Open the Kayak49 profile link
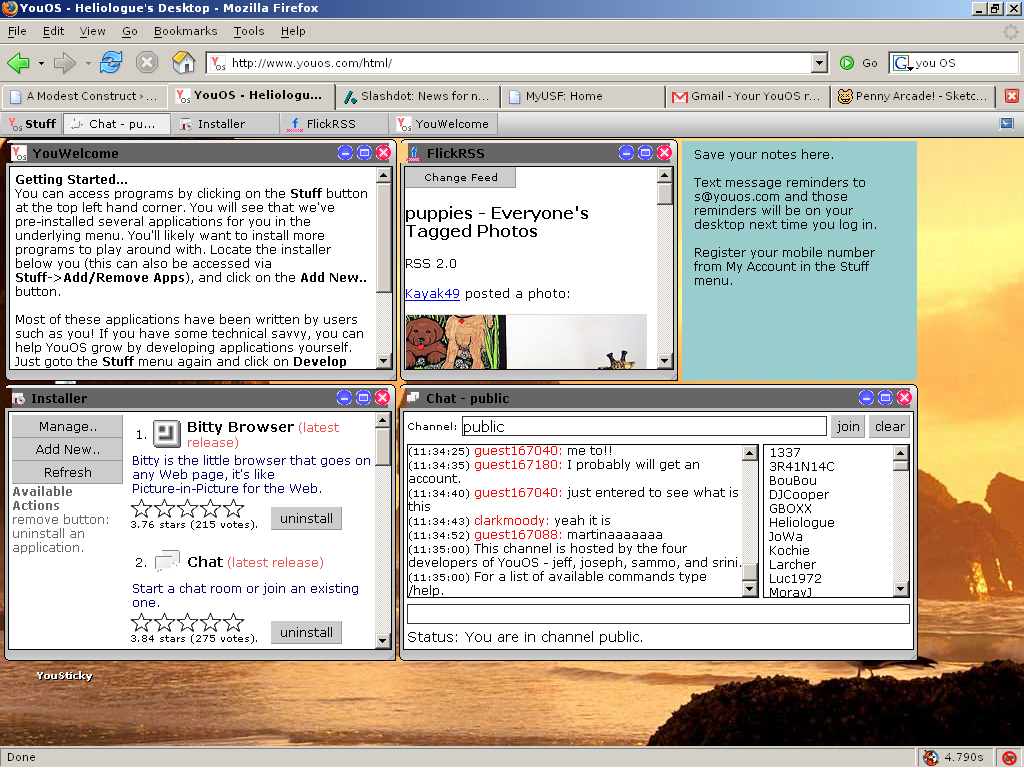 432,293
